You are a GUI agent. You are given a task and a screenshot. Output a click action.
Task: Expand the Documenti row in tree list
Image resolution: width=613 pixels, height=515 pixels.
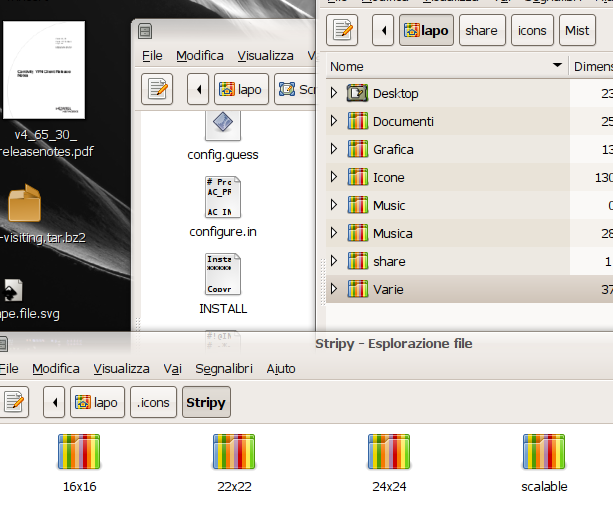point(333,120)
